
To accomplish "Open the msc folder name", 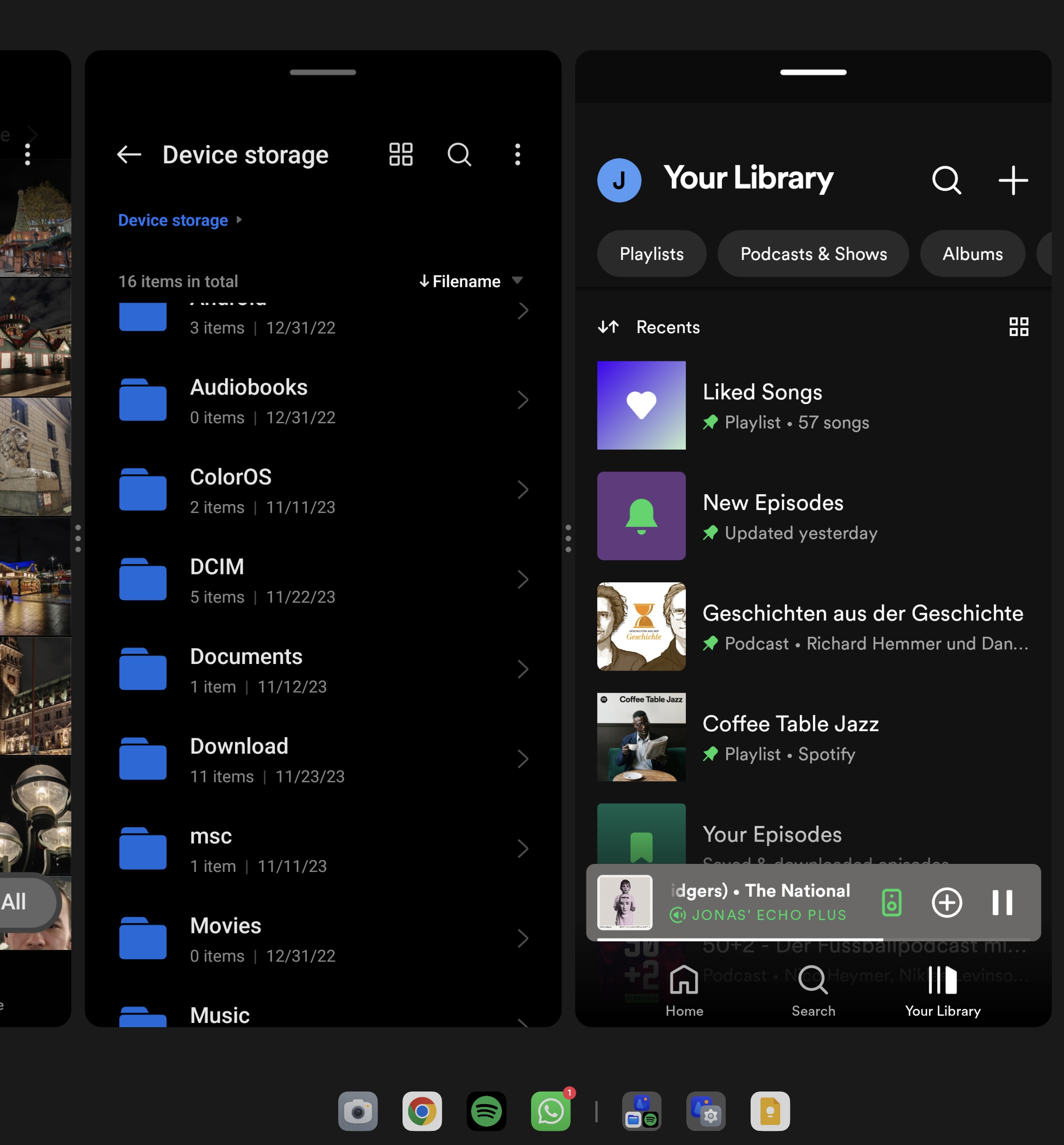I will [x=211, y=836].
